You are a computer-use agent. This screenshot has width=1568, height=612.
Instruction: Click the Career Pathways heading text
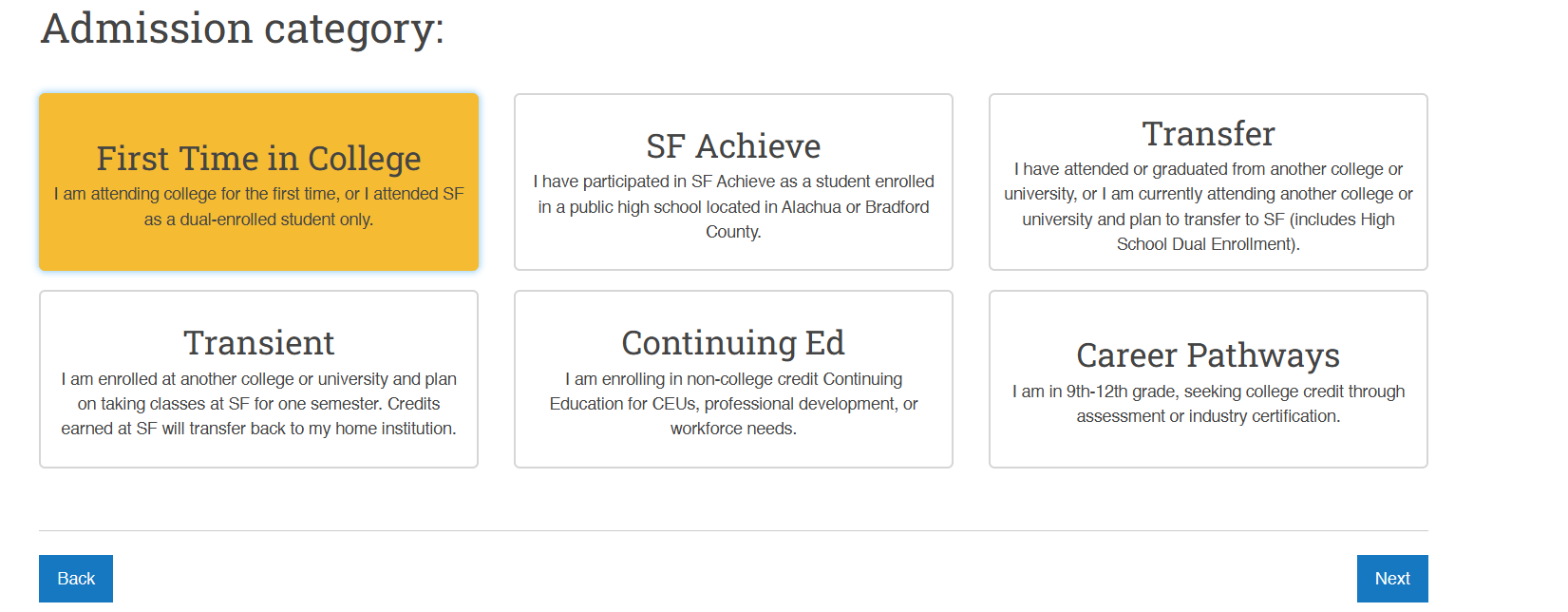1208,355
